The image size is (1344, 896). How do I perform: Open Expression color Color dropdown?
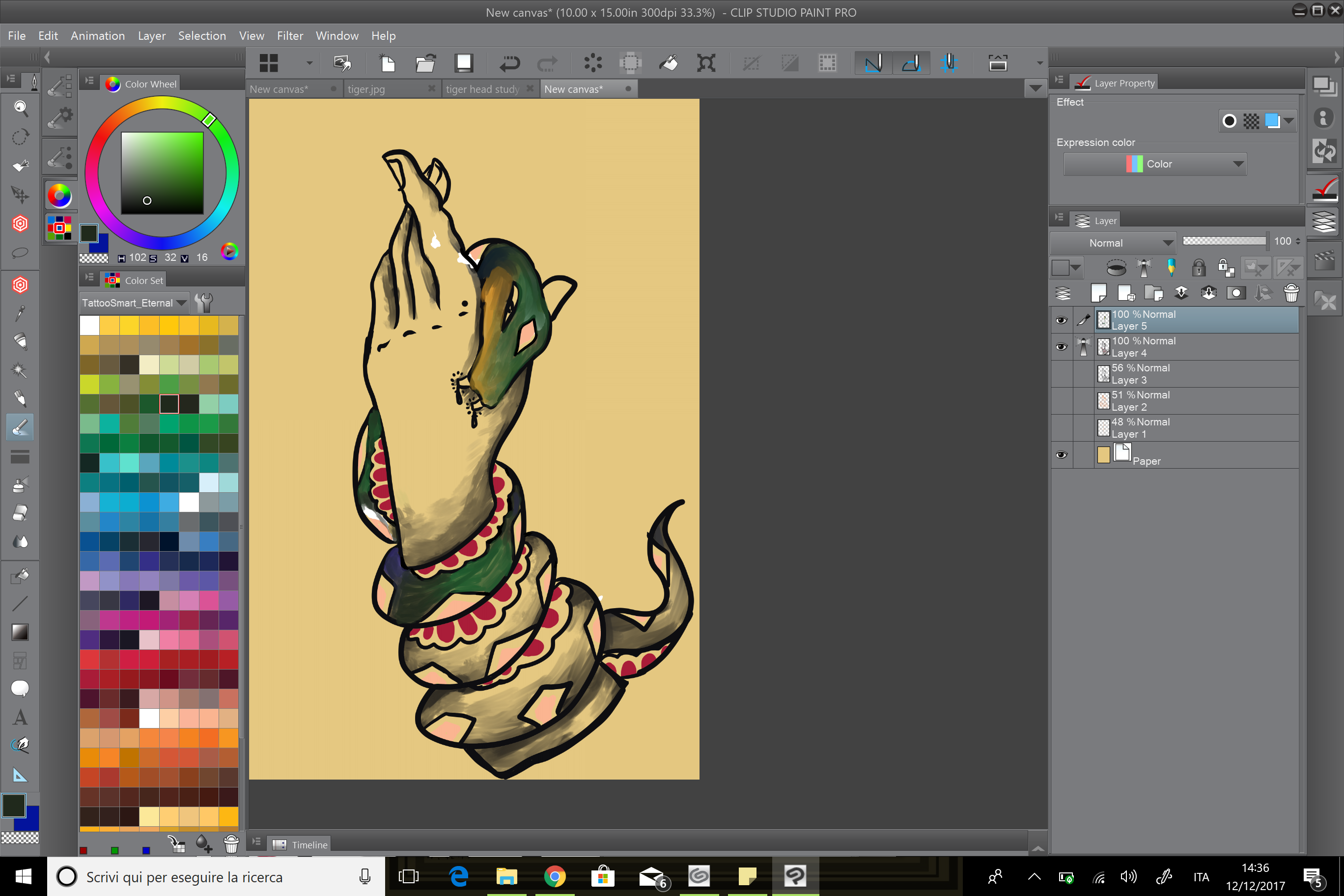click(1154, 164)
